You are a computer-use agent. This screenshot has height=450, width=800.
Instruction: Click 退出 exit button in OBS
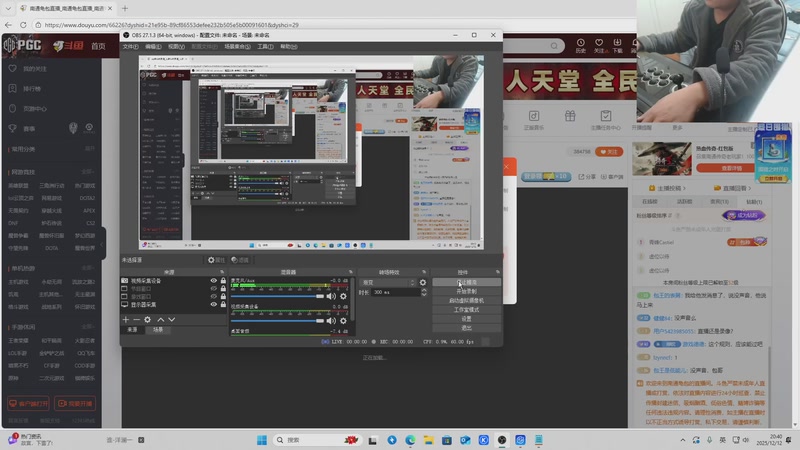pos(466,328)
